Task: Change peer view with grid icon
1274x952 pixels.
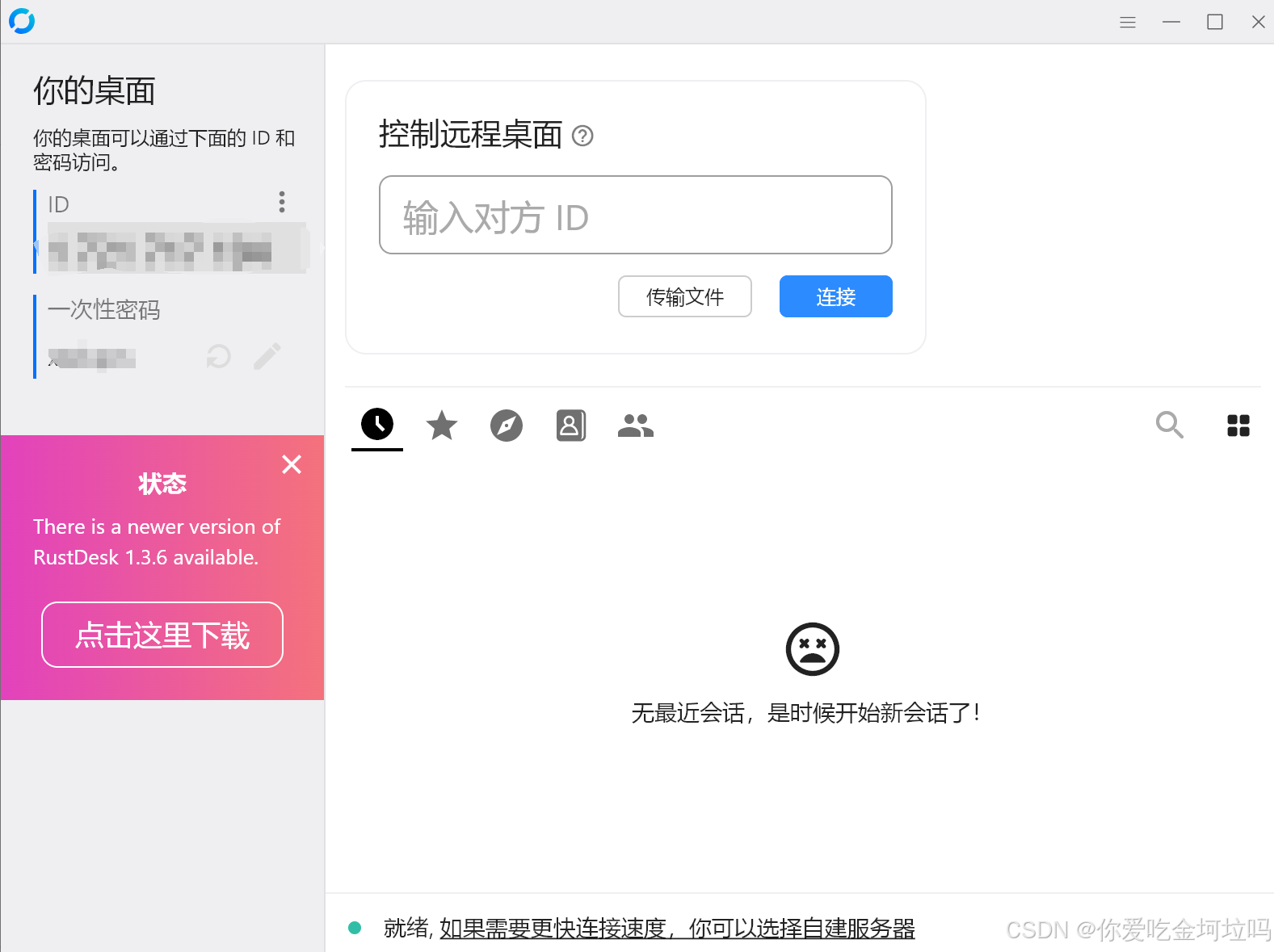Action: tap(1238, 426)
